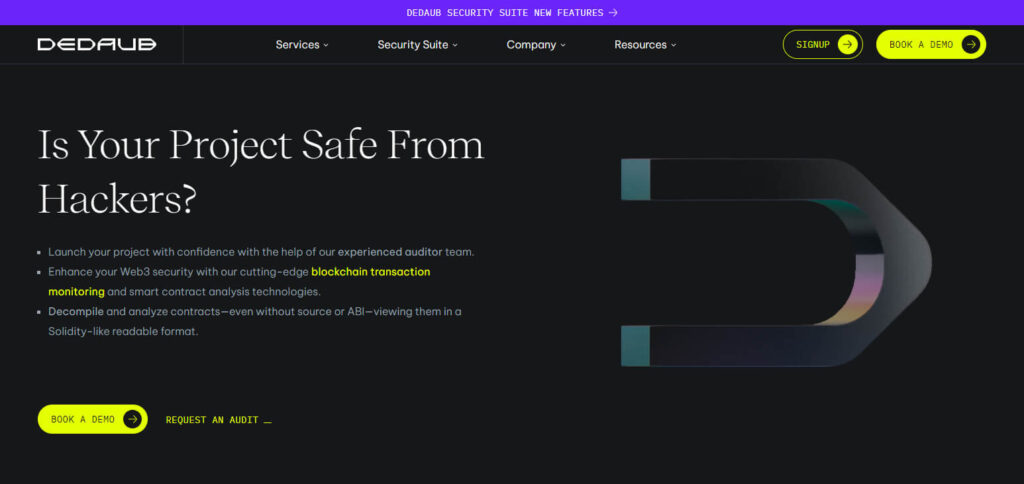Follow the blockchain transaction monitoring link
This screenshot has height=484, width=1024.
click(x=239, y=282)
